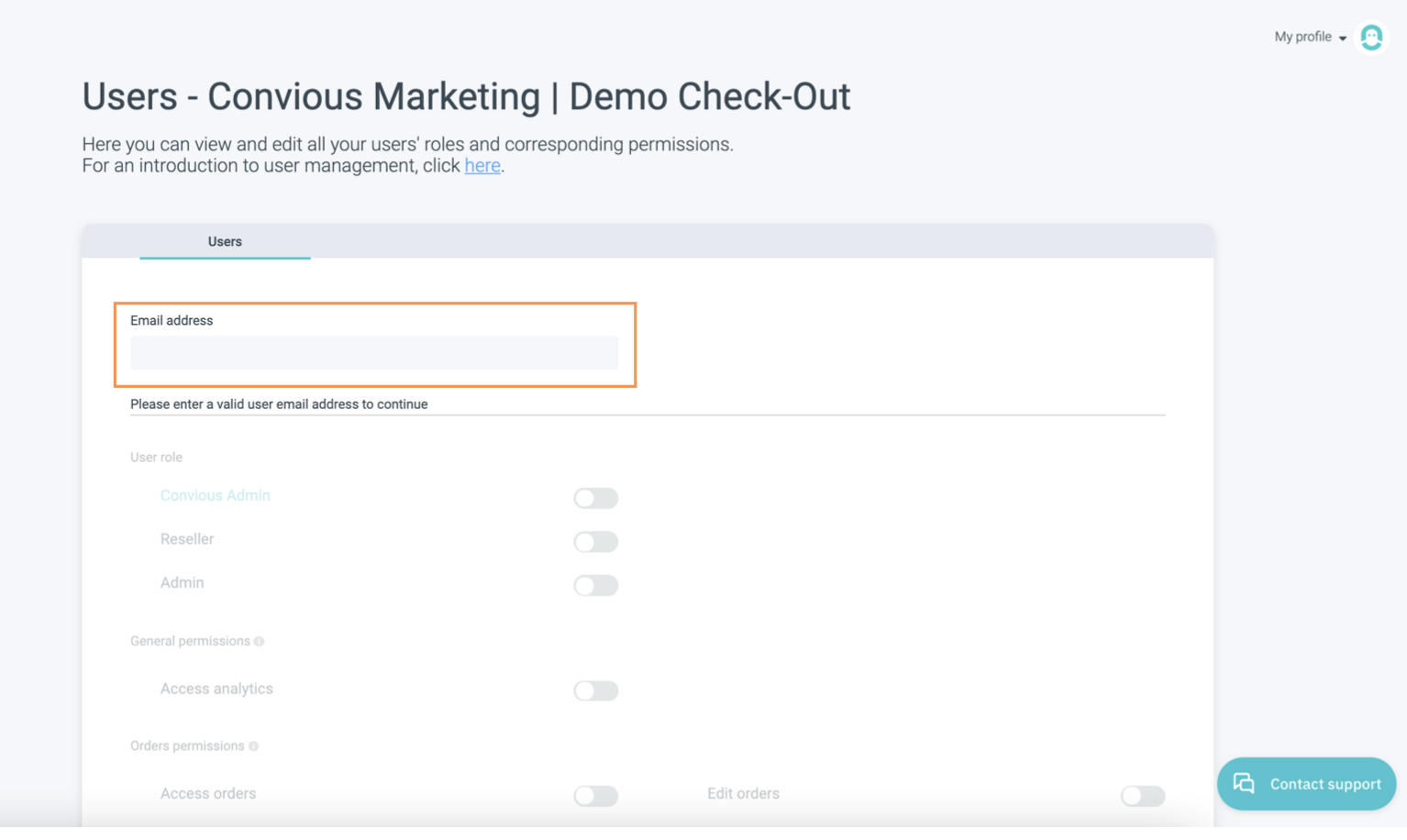
Task: Focus the Email address input field
Action: click(374, 353)
